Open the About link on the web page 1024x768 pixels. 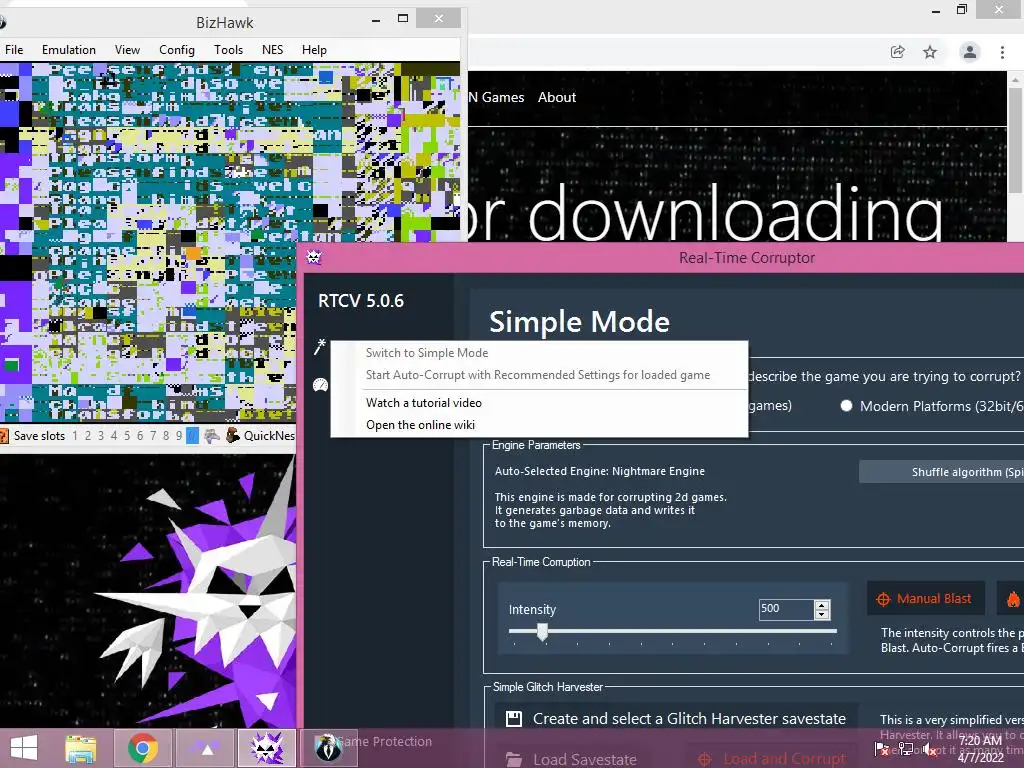557,97
